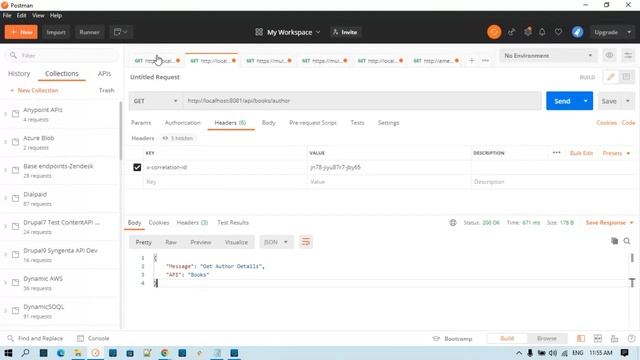Open the comments icon beside the pencil
The width and height of the screenshot is (640, 360).
(626, 77)
